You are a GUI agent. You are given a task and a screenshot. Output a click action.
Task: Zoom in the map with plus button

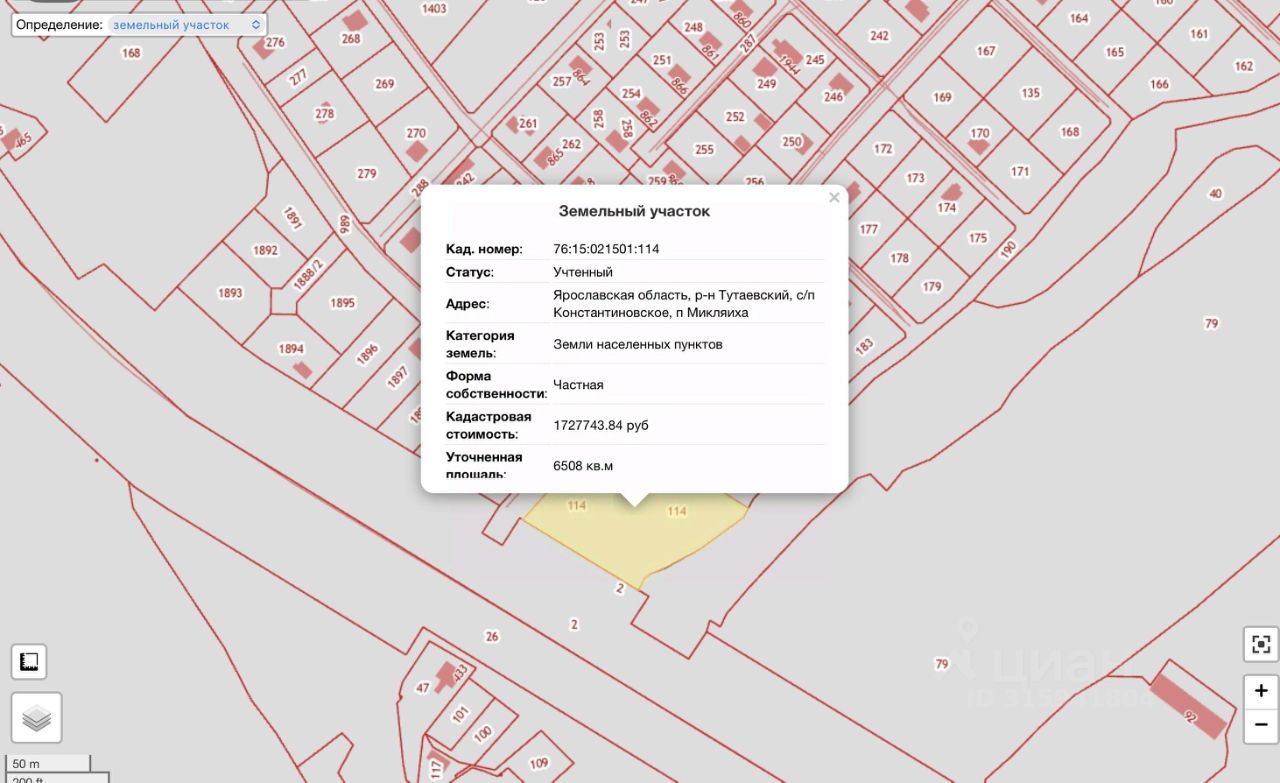[x=1261, y=691]
